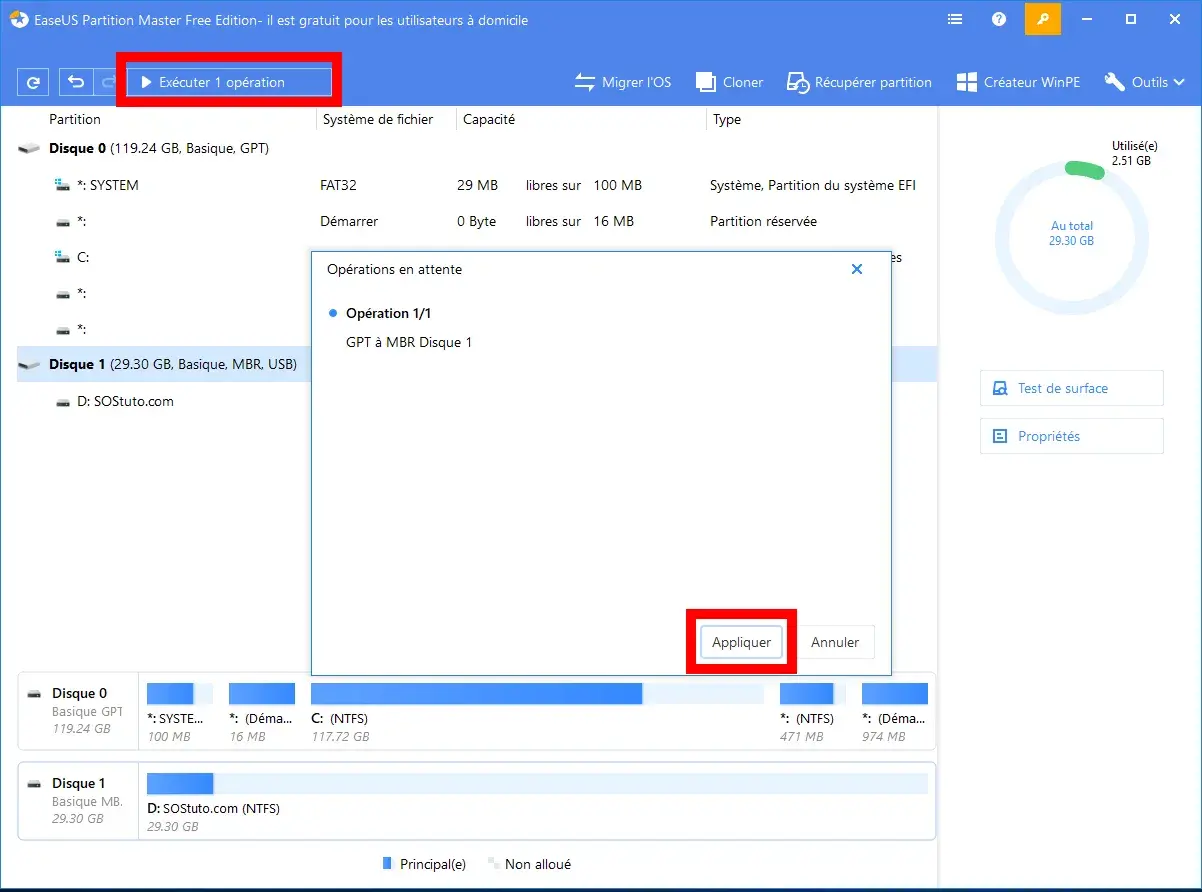Open the hamburger list menu in title bar
The height and width of the screenshot is (892, 1202).
pyautogui.click(x=955, y=20)
